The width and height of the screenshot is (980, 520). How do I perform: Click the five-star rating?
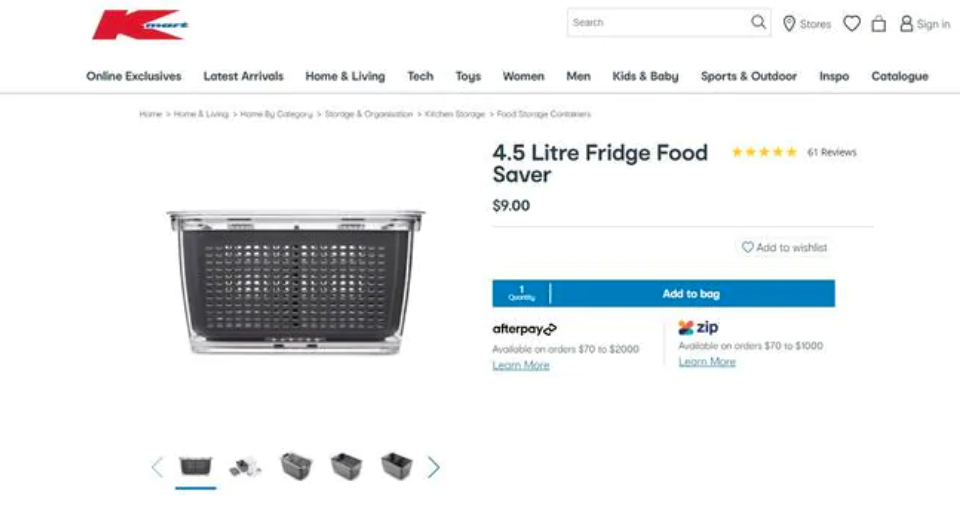pos(764,152)
